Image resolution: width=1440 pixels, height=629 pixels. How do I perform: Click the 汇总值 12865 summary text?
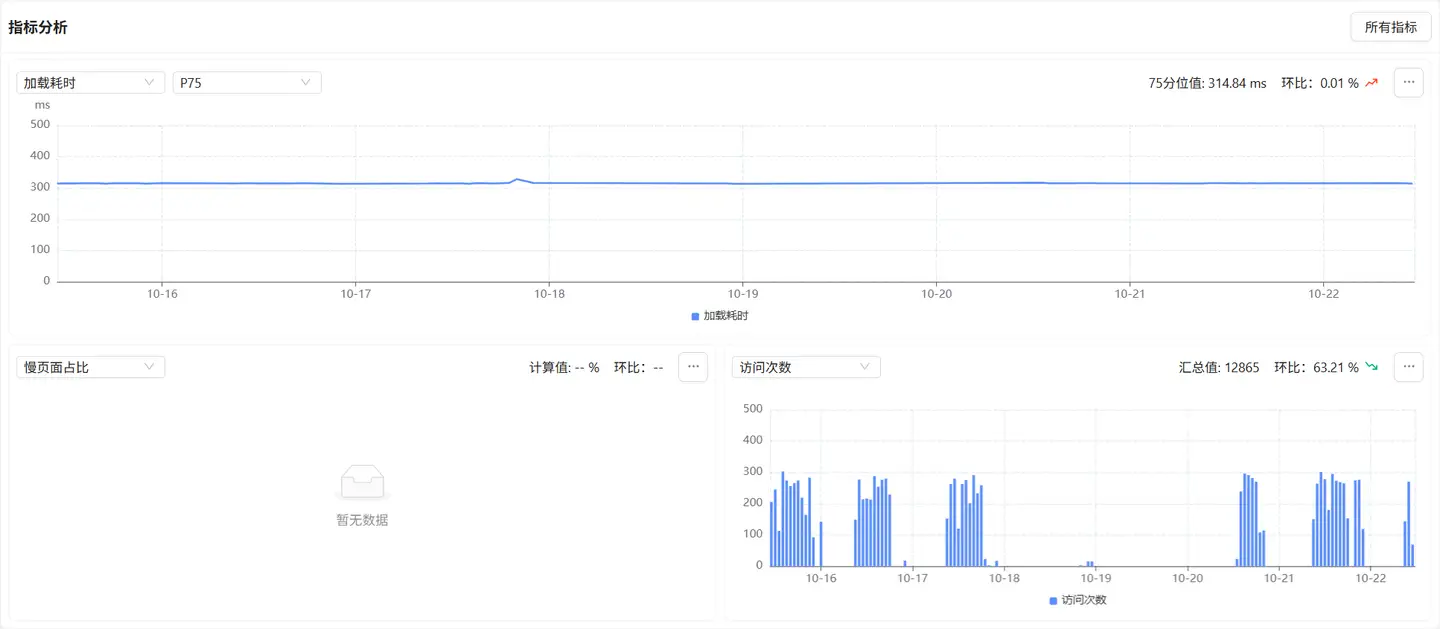[x=1218, y=367]
